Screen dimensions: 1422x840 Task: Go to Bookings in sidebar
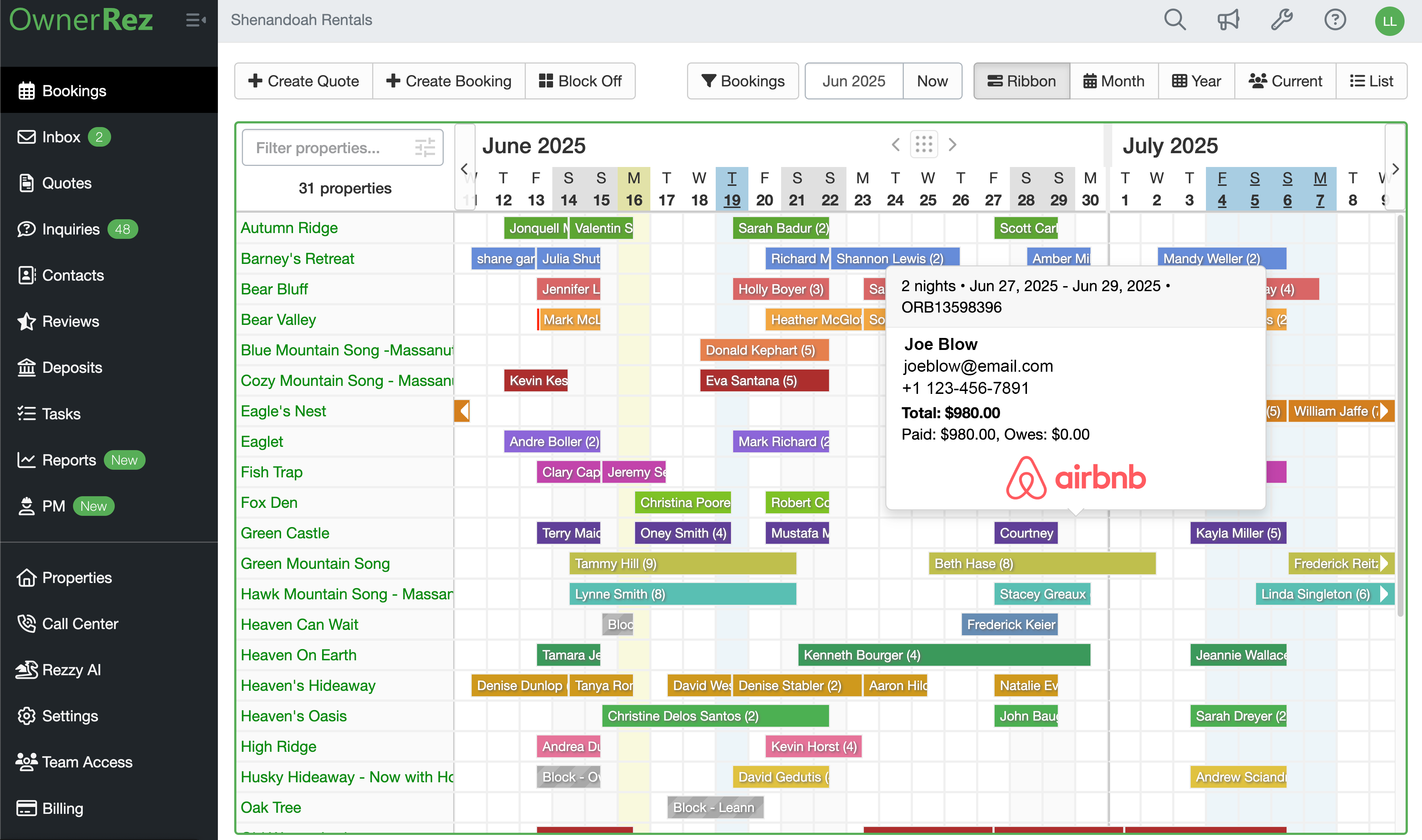tap(109, 90)
